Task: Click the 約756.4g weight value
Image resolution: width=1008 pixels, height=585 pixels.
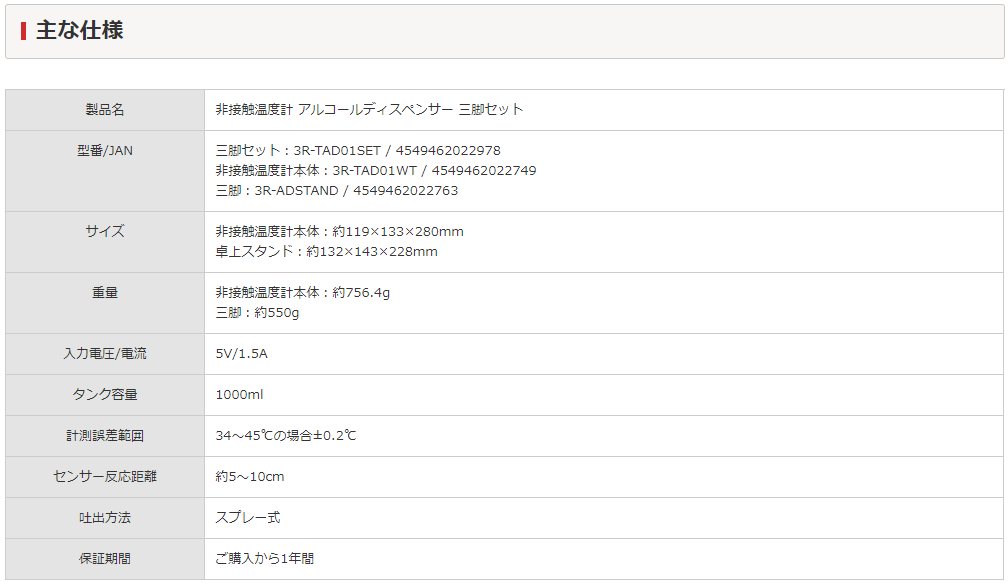Action: (x=361, y=292)
